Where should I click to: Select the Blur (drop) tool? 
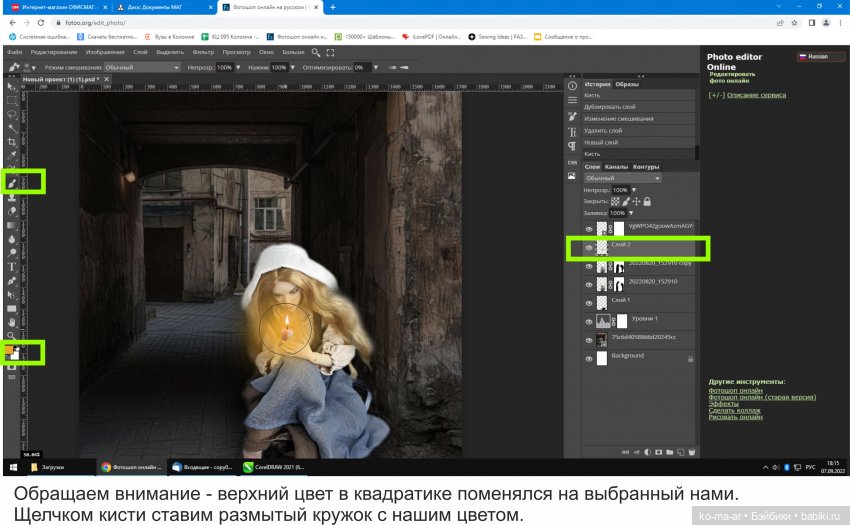pyautogui.click(x=11, y=239)
